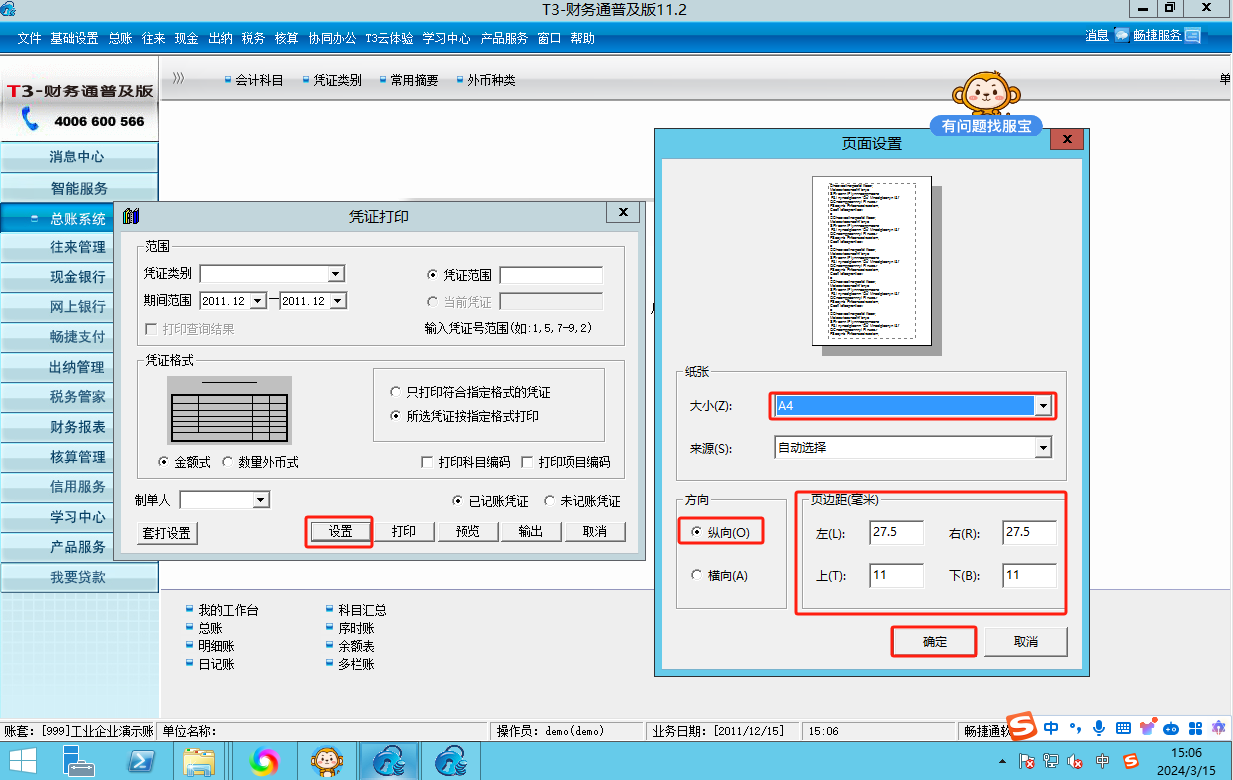The image size is (1233, 780).
Task: Launch PowerShell from the taskbar
Action: [x=139, y=762]
